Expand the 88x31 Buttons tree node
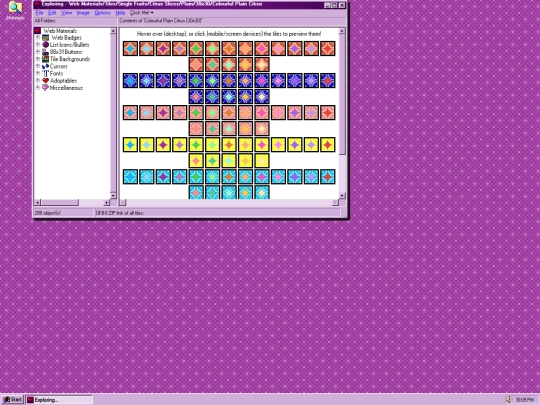The image size is (540, 405). tap(38, 52)
